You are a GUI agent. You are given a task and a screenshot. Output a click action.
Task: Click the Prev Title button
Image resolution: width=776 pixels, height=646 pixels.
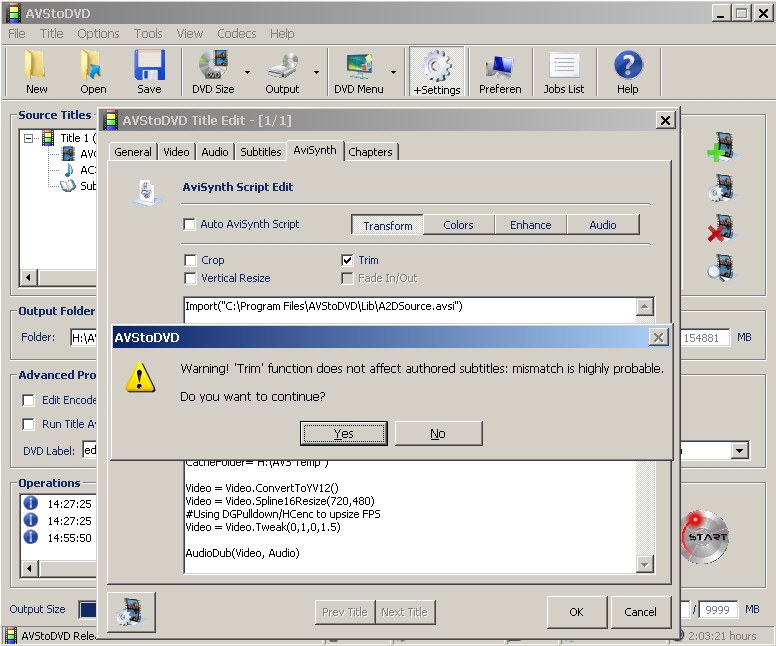coord(344,612)
